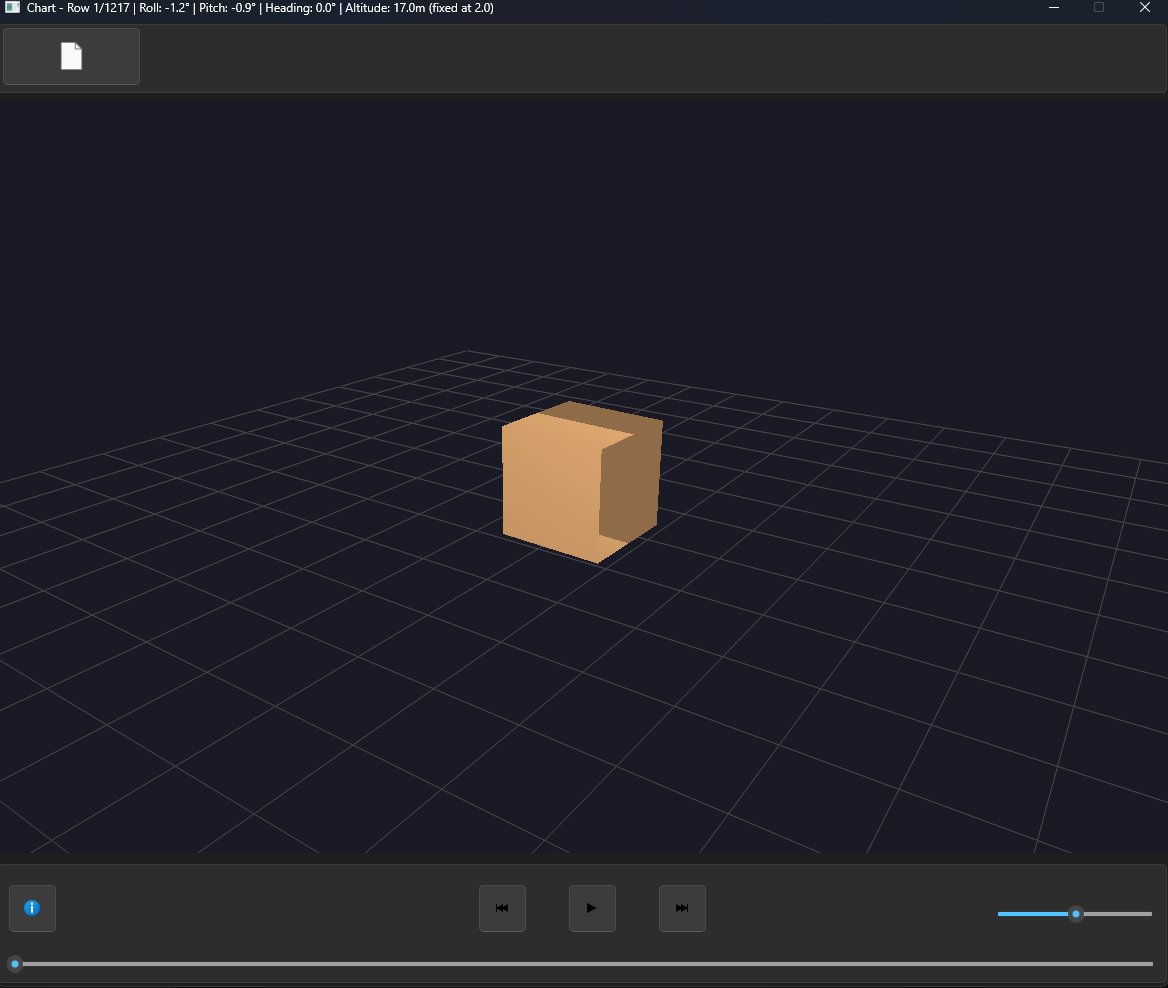Close the Chart window
This screenshot has height=988, width=1168.
tap(1145, 7)
